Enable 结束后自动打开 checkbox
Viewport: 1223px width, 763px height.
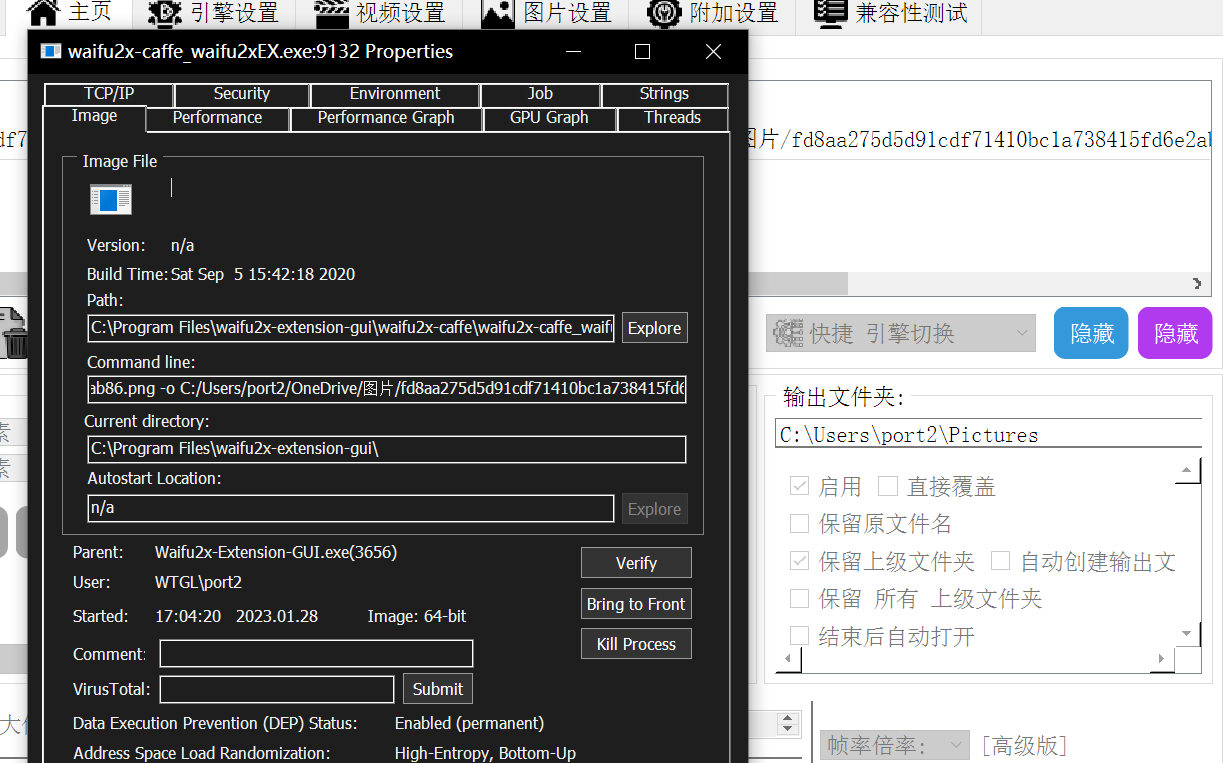coord(799,636)
